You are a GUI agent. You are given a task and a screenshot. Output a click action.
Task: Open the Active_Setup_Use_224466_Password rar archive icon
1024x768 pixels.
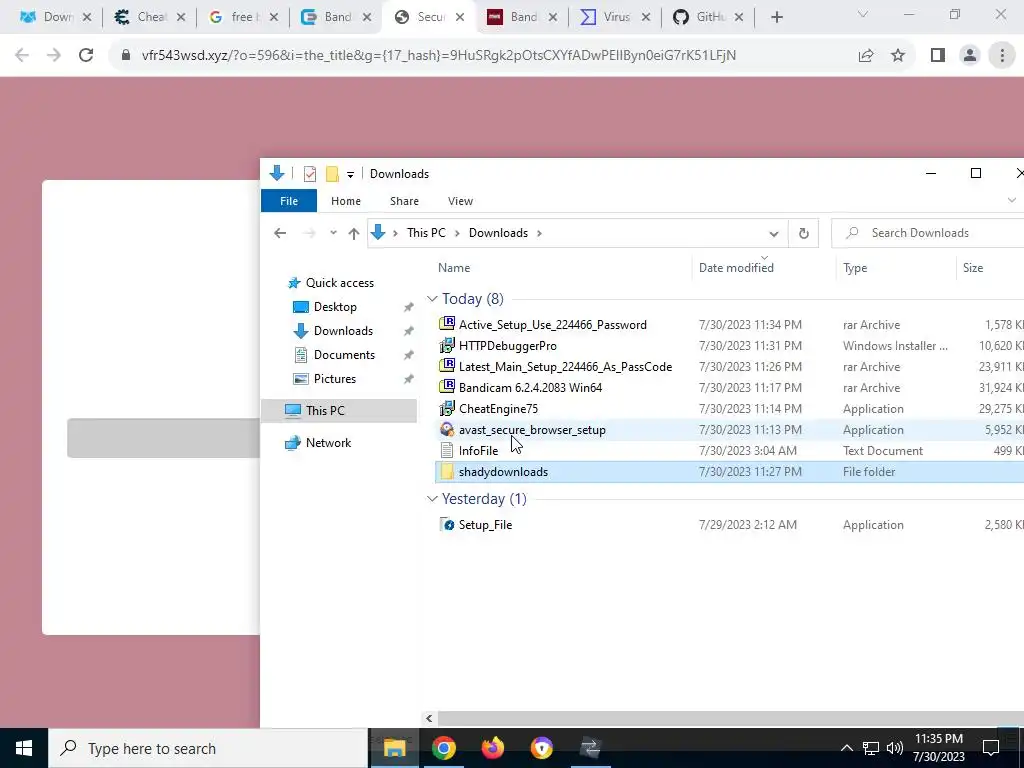[x=447, y=325]
